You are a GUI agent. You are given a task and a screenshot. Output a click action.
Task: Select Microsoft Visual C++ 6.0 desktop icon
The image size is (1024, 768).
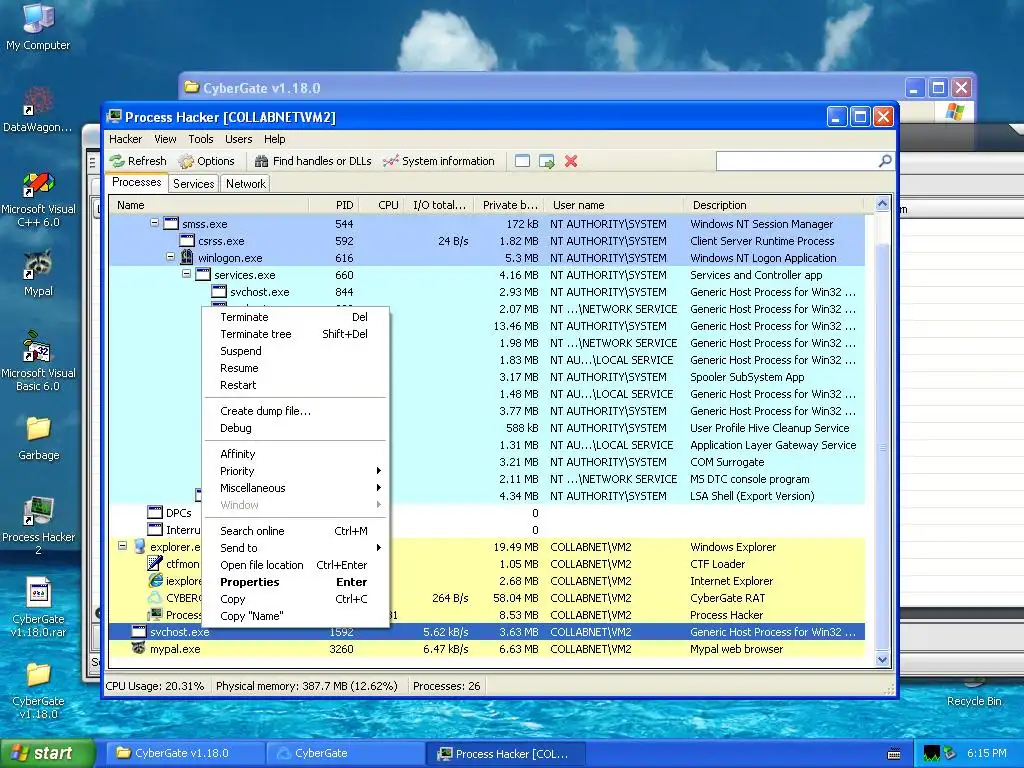pos(38,199)
